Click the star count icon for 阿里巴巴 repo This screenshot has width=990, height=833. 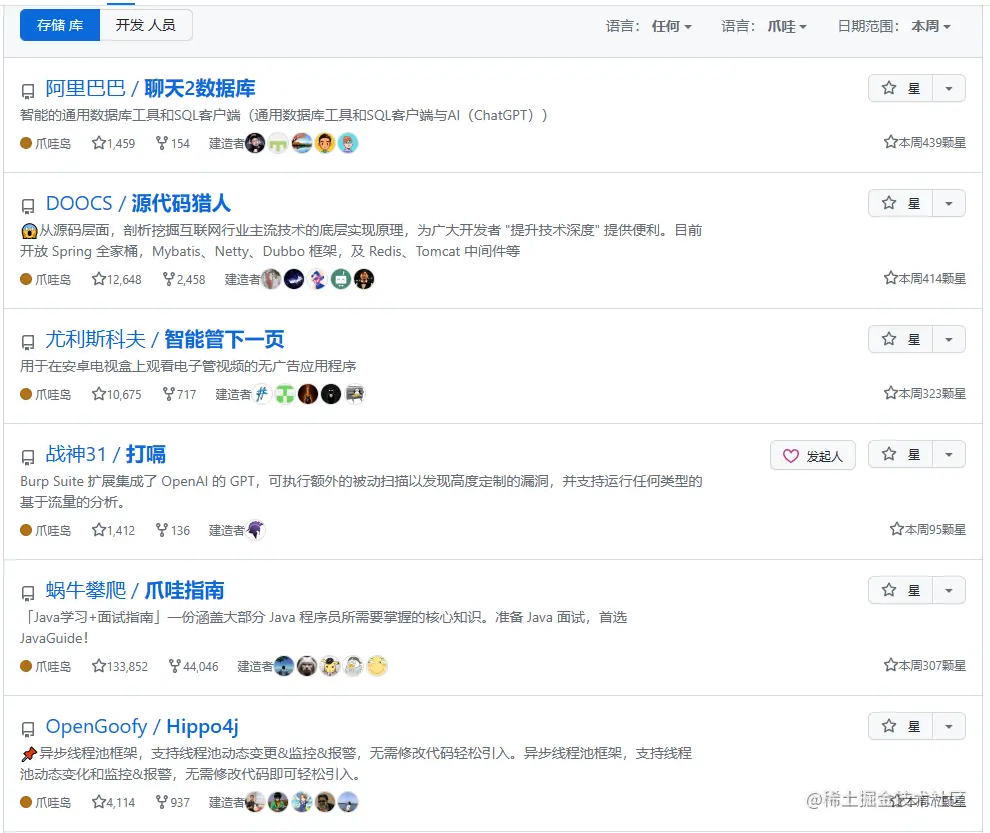click(98, 143)
